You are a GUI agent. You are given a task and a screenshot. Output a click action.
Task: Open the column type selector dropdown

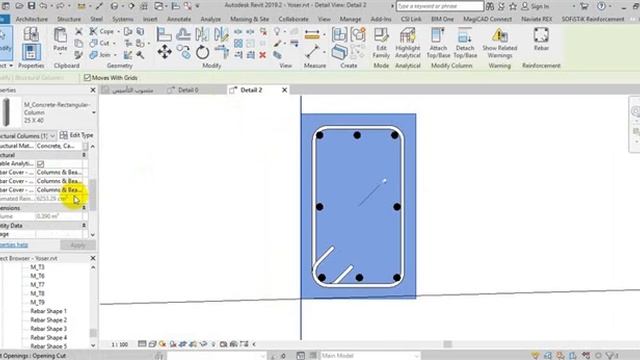point(94,113)
